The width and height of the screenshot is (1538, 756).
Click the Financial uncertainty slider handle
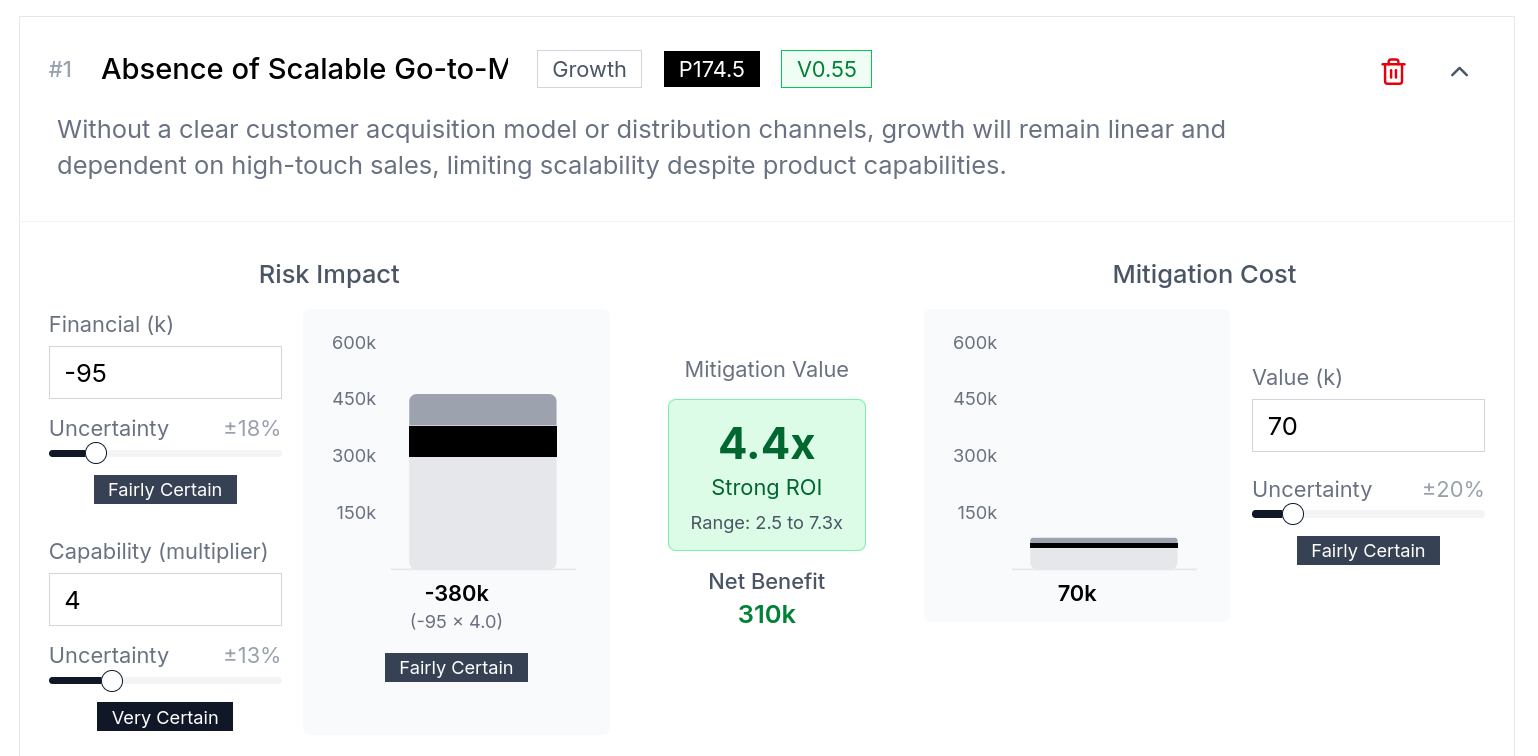click(x=96, y=453)
